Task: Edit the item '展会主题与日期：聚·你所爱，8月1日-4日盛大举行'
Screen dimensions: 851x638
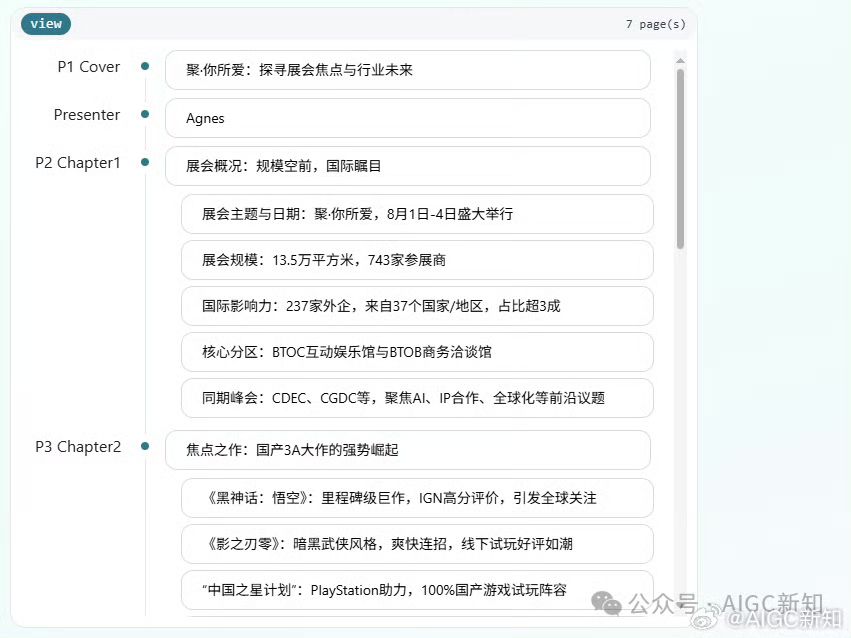Action: tap(417, 214)
